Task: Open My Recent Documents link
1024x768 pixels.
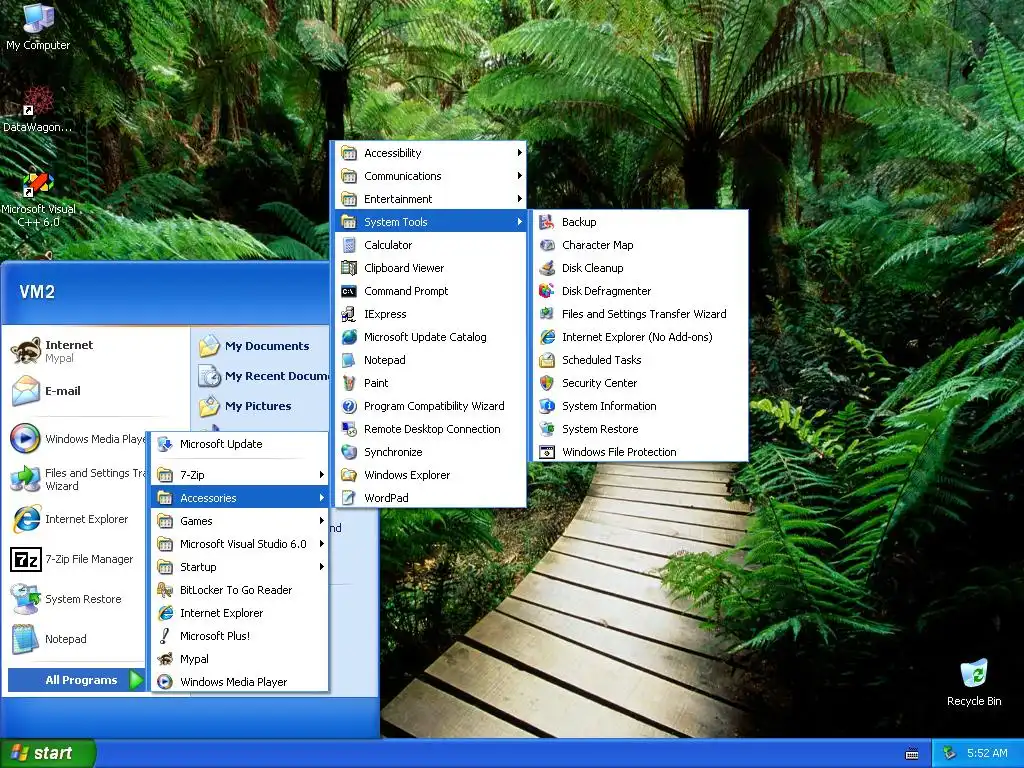Action: 261,376
